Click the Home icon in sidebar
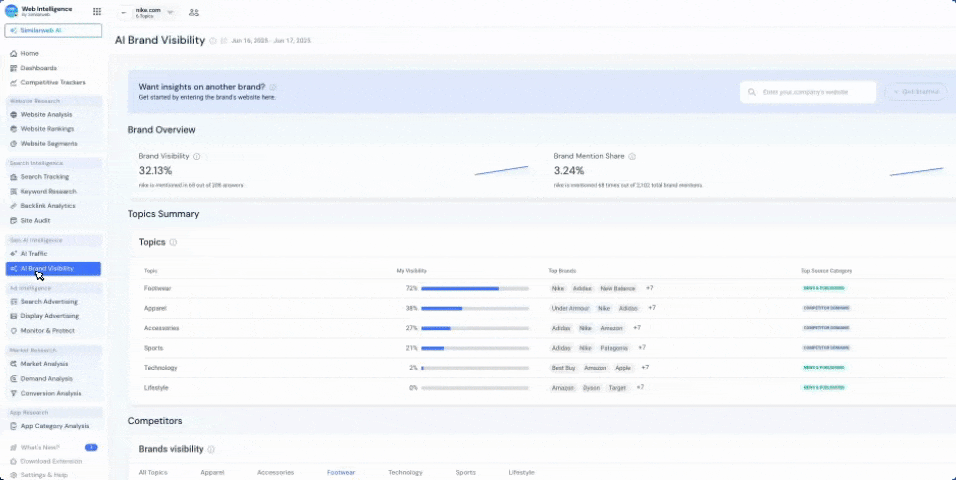 13,53
